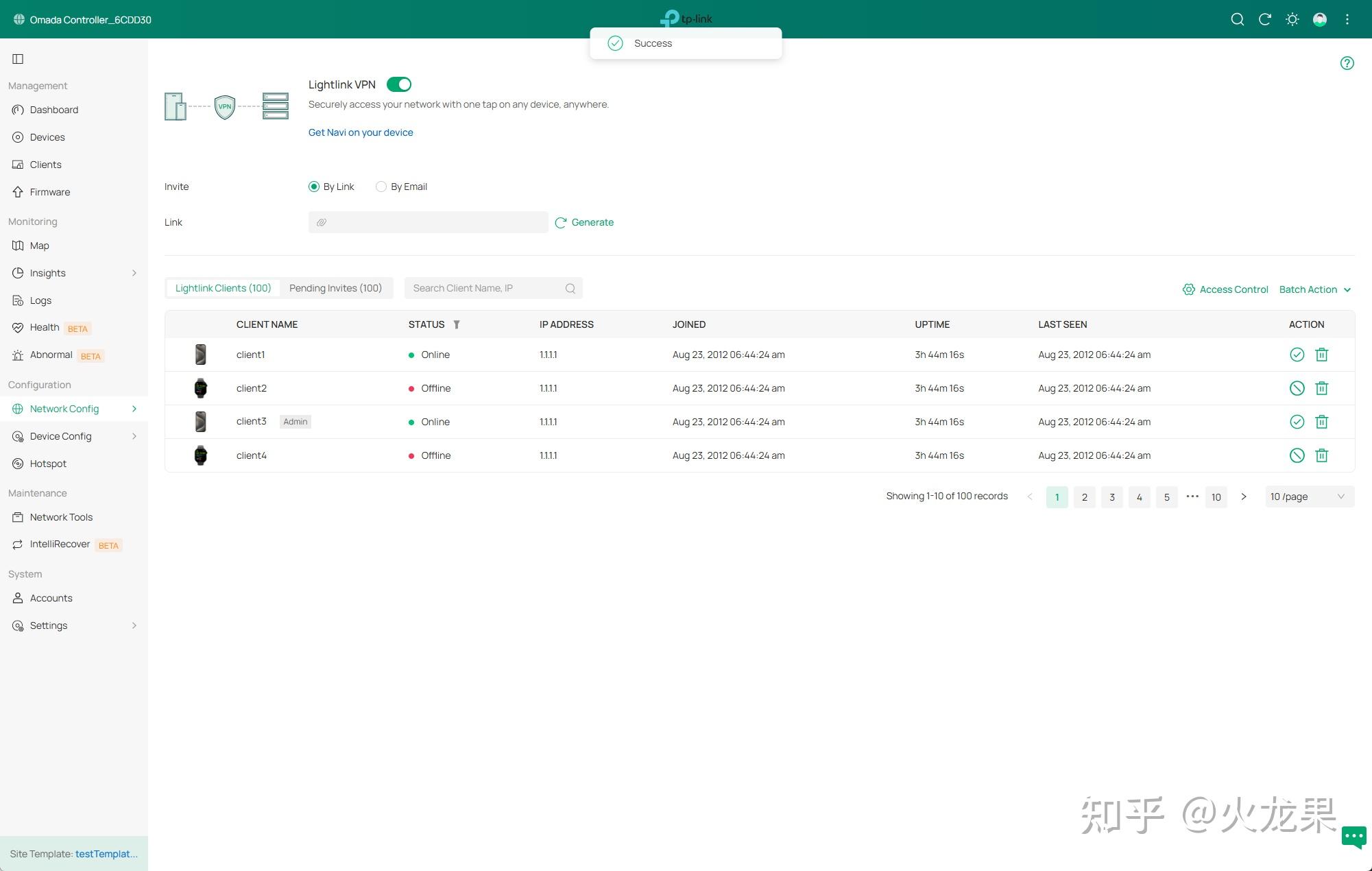
Task: Switch to the Pending Invites tab
Action: click(335, 288)
